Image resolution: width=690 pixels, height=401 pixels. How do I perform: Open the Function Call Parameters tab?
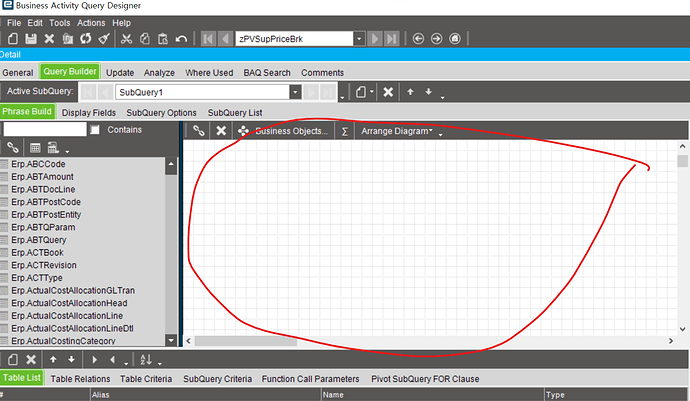[x=310, y=379]
